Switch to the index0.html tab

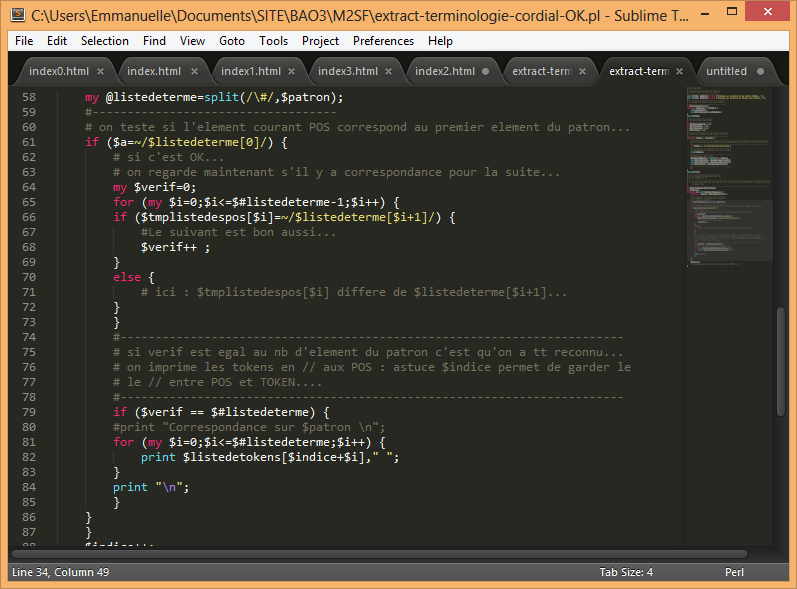pyautogui.click(x=59, y=72)
